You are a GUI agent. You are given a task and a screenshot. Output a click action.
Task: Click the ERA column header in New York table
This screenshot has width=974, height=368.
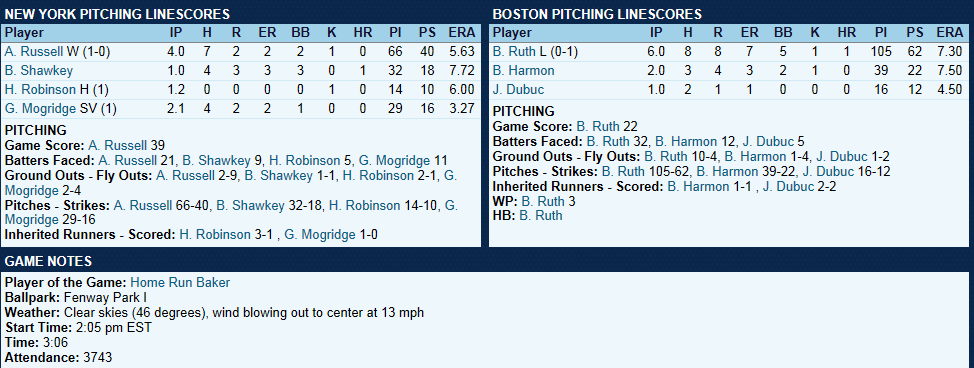pyautogui.click(x=462, y=33)
